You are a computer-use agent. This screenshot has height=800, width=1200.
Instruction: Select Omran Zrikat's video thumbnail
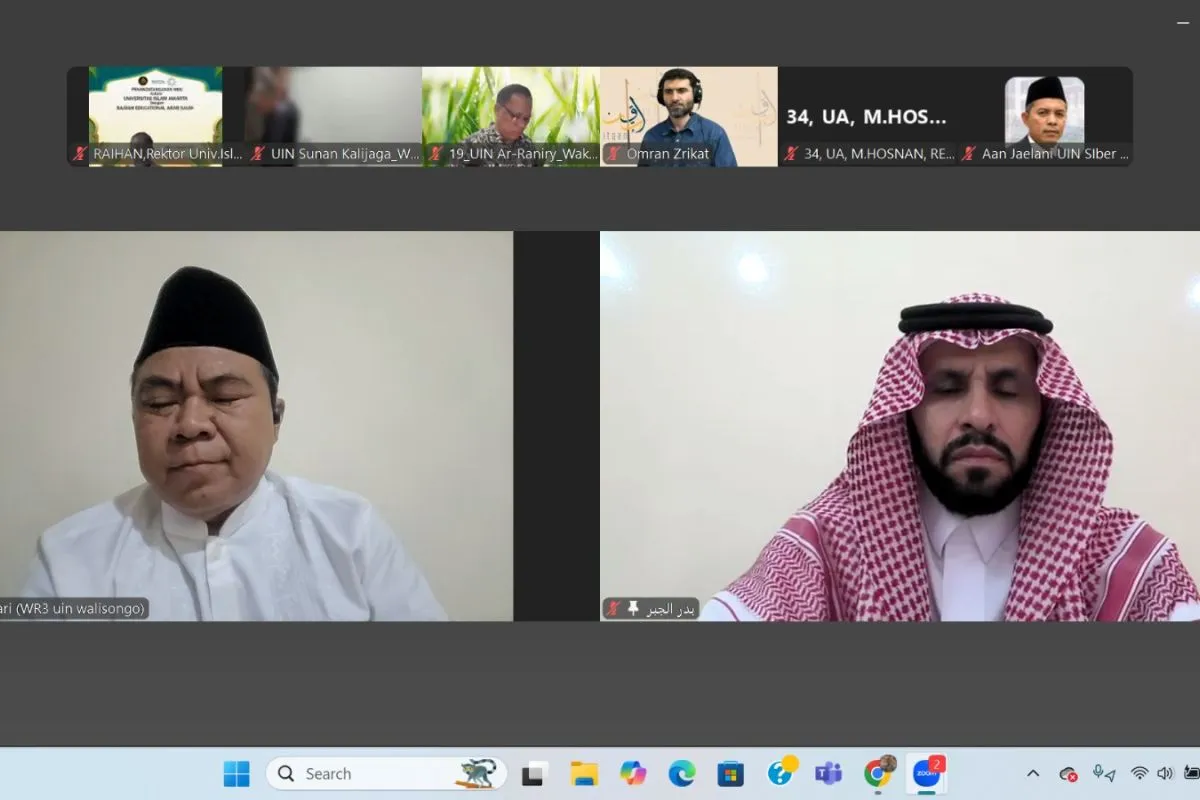tap(688, 115)
